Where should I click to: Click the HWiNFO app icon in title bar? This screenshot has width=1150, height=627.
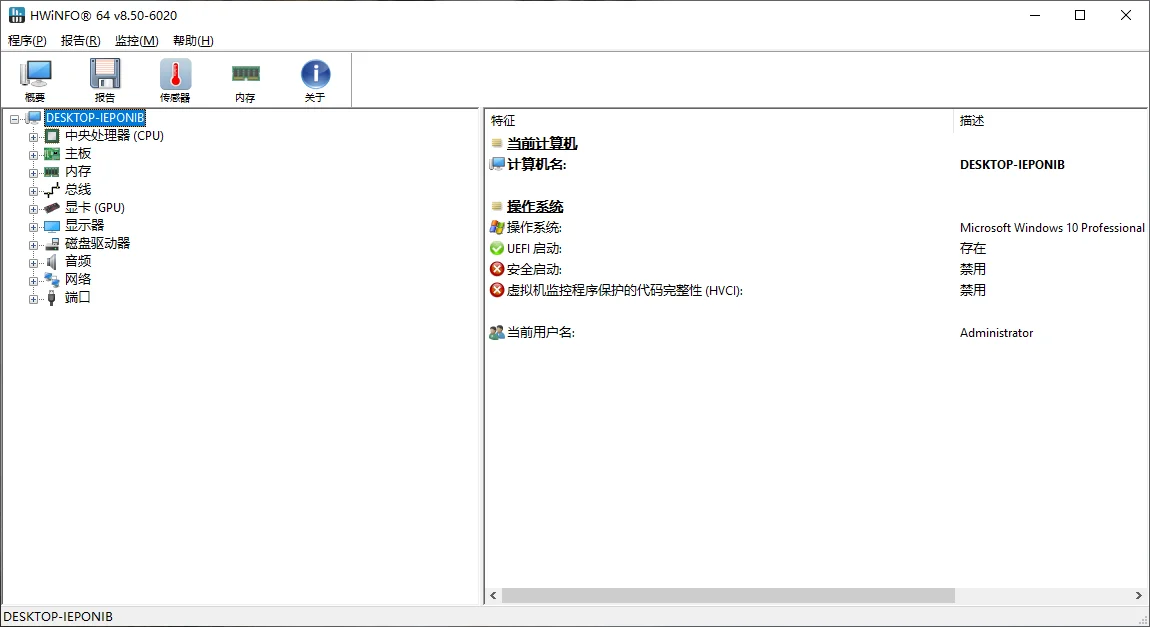(16, 15)
